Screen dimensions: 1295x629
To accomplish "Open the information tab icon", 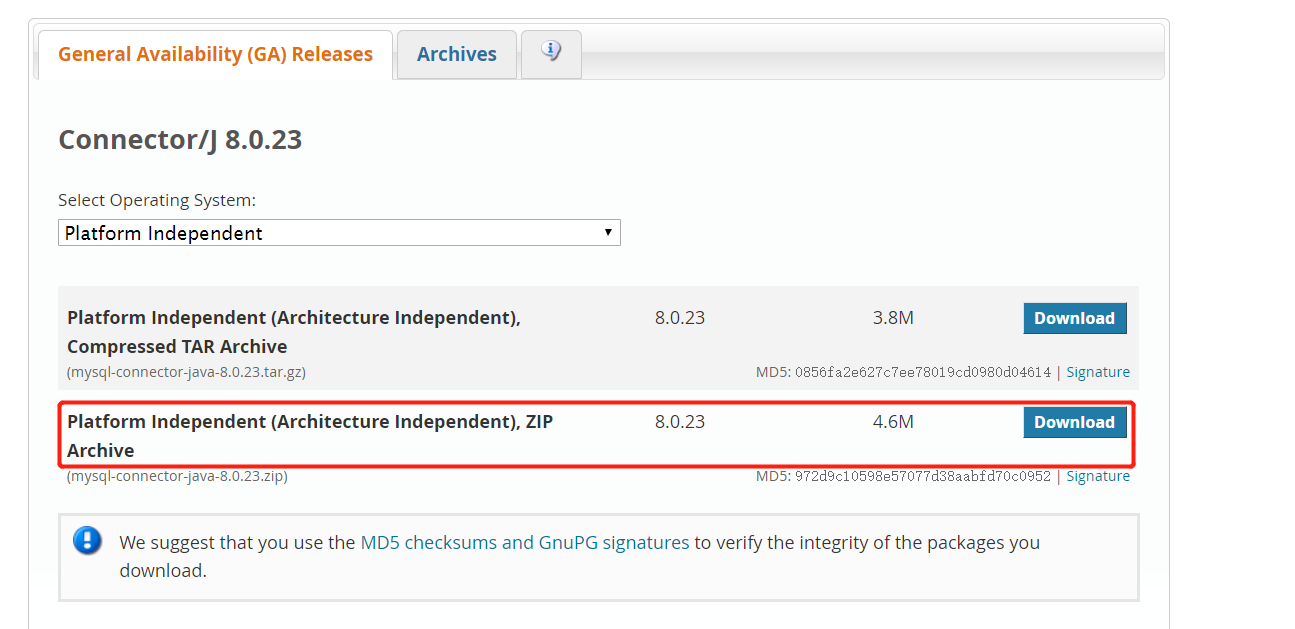I will (551, 50).
